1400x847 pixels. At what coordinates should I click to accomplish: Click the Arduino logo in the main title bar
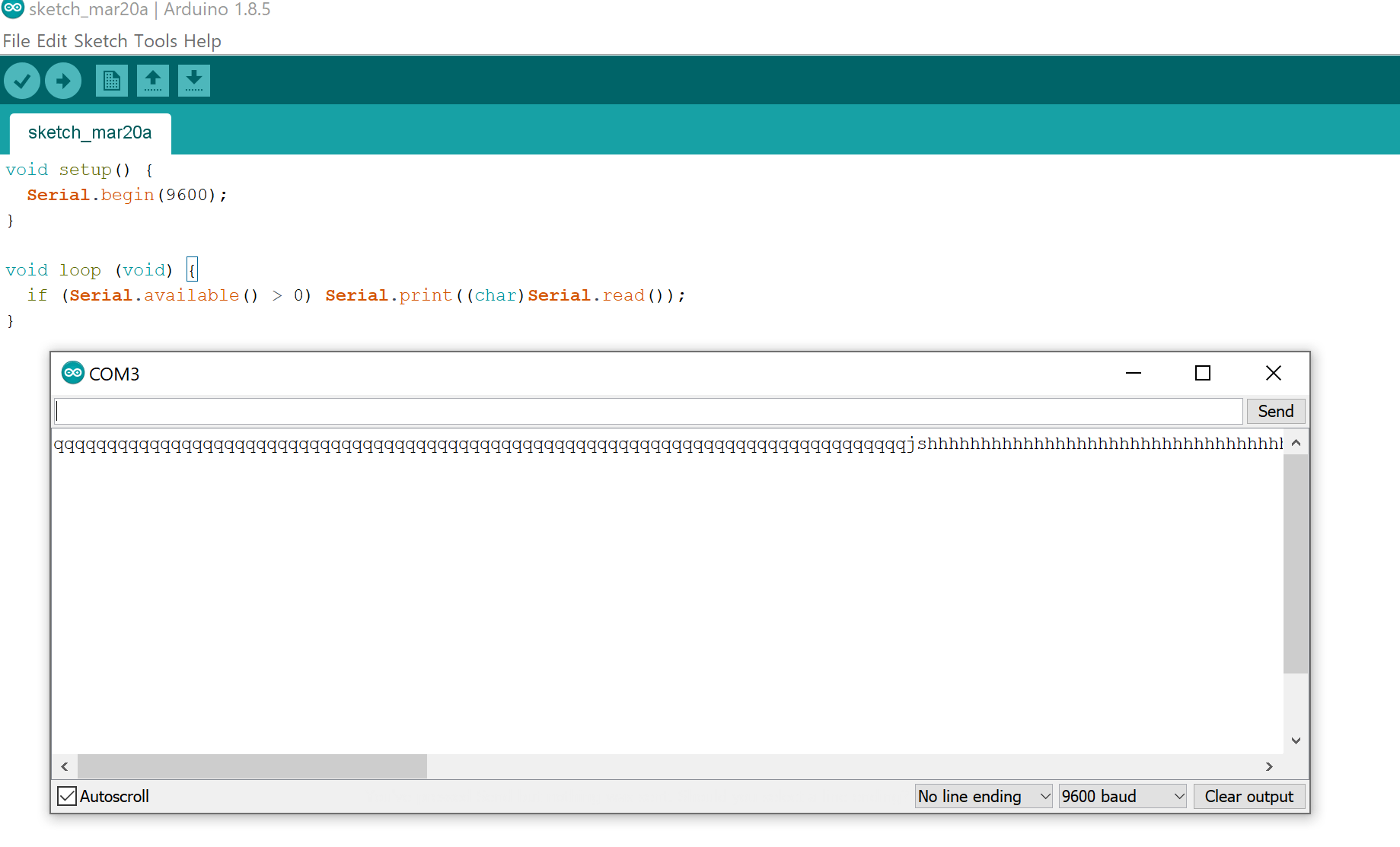(13, 8)
